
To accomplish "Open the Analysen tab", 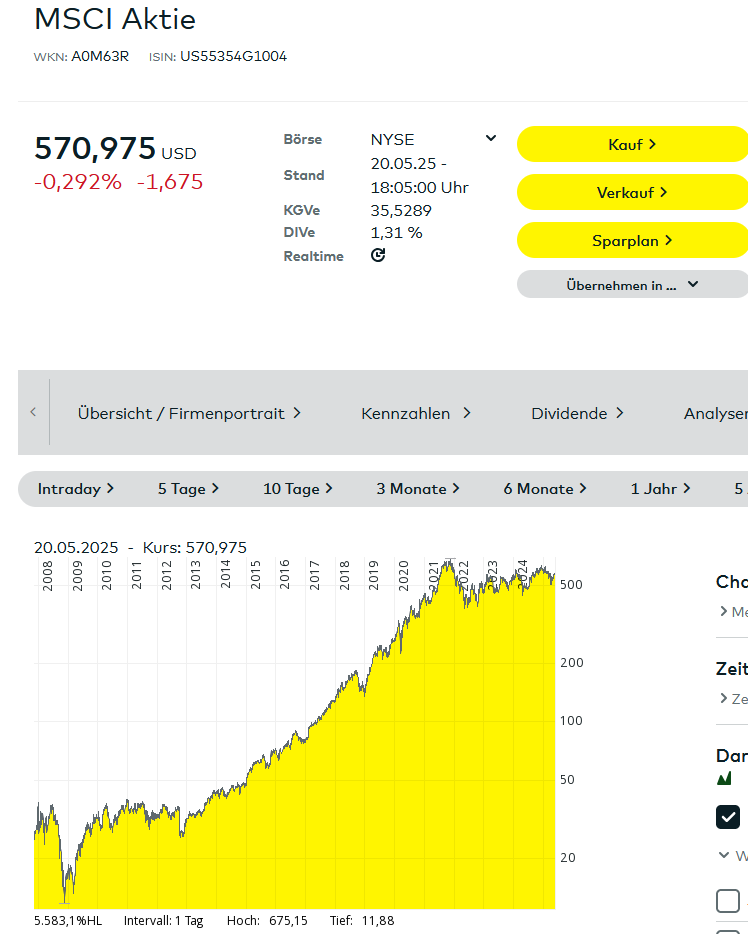I will (x=716, y=413).
